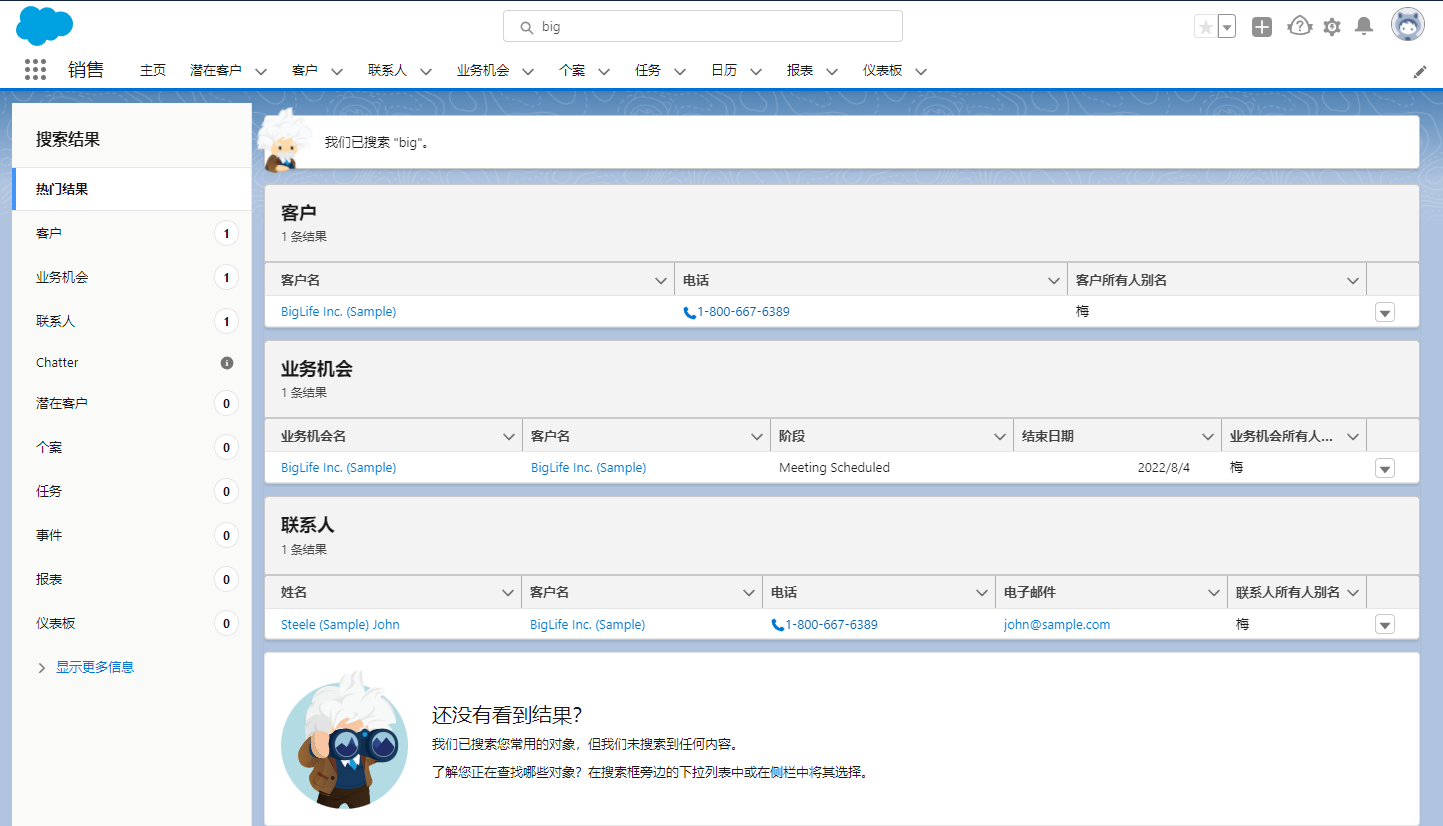Image resolution: width=1443 pixels, height=826 pixels.
Task: Open the global actions plus icon
Action: coord(1262,27)
